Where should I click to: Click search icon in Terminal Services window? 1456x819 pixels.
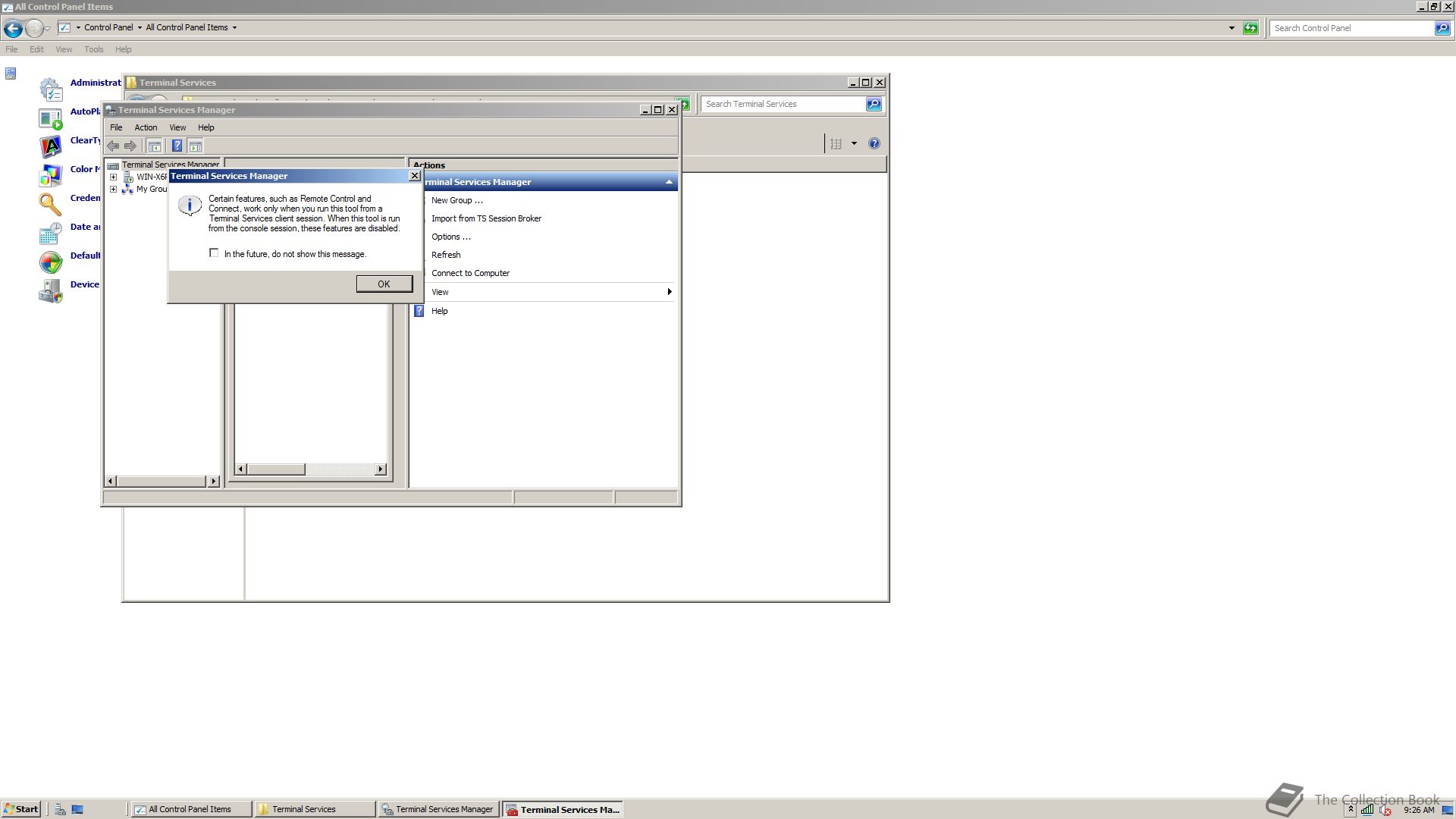(874, 104)
